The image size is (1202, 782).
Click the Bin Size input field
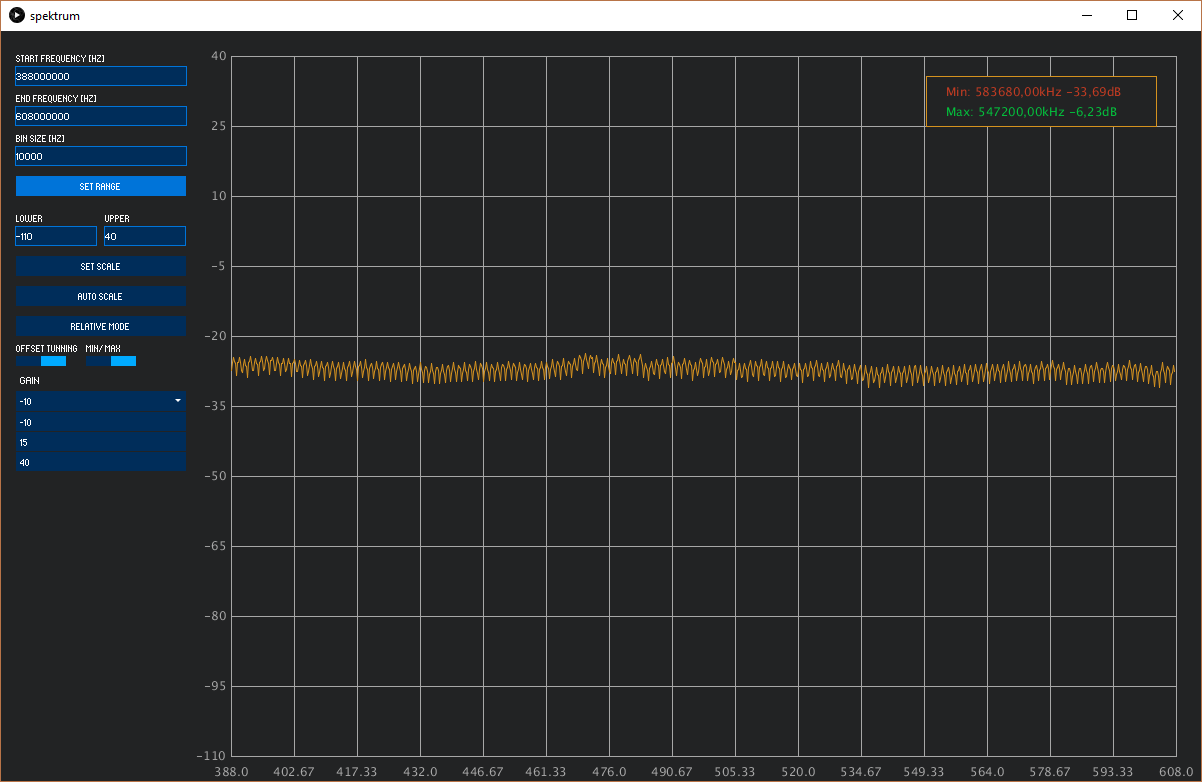tap(101, 156)
